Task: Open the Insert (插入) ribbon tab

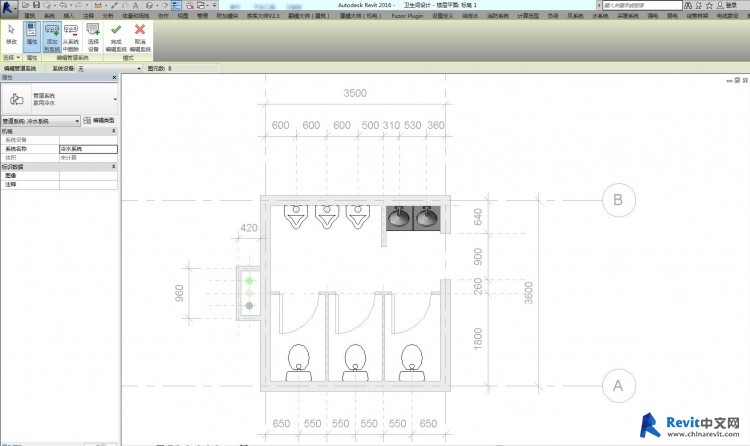Action: (x=69, y=16)
